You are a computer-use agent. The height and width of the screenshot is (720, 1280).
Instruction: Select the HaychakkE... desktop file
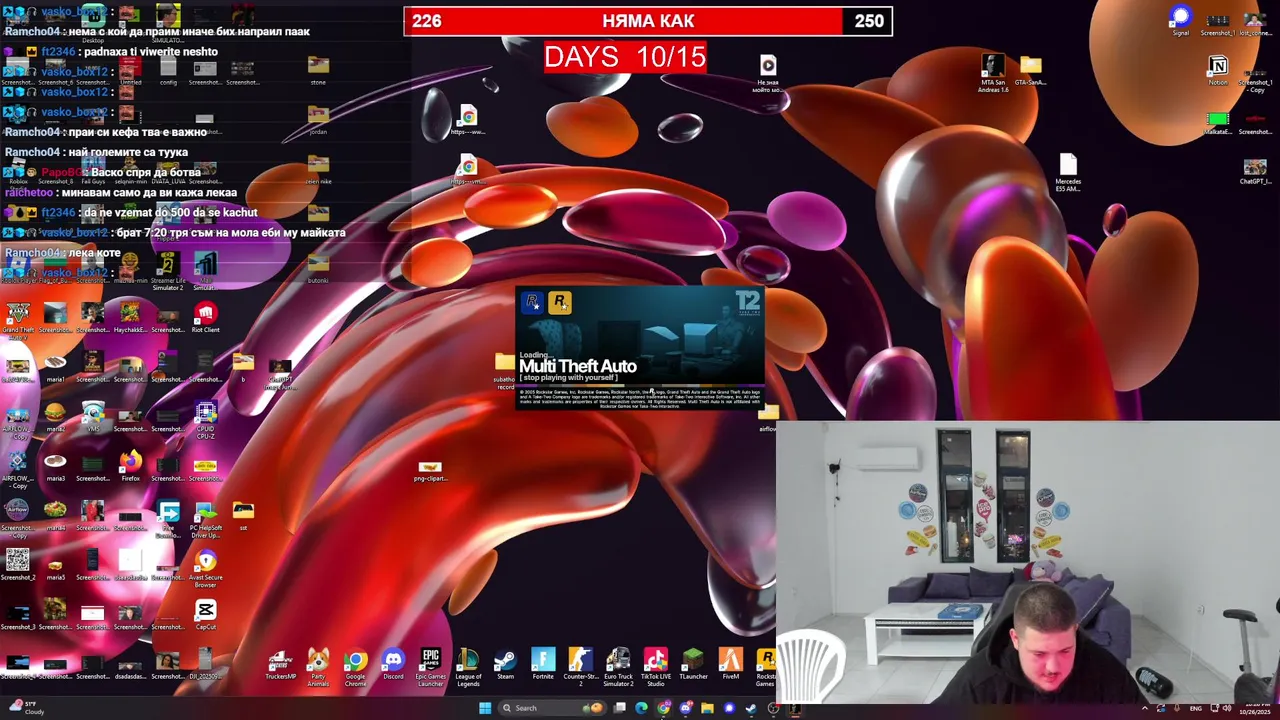130,318
